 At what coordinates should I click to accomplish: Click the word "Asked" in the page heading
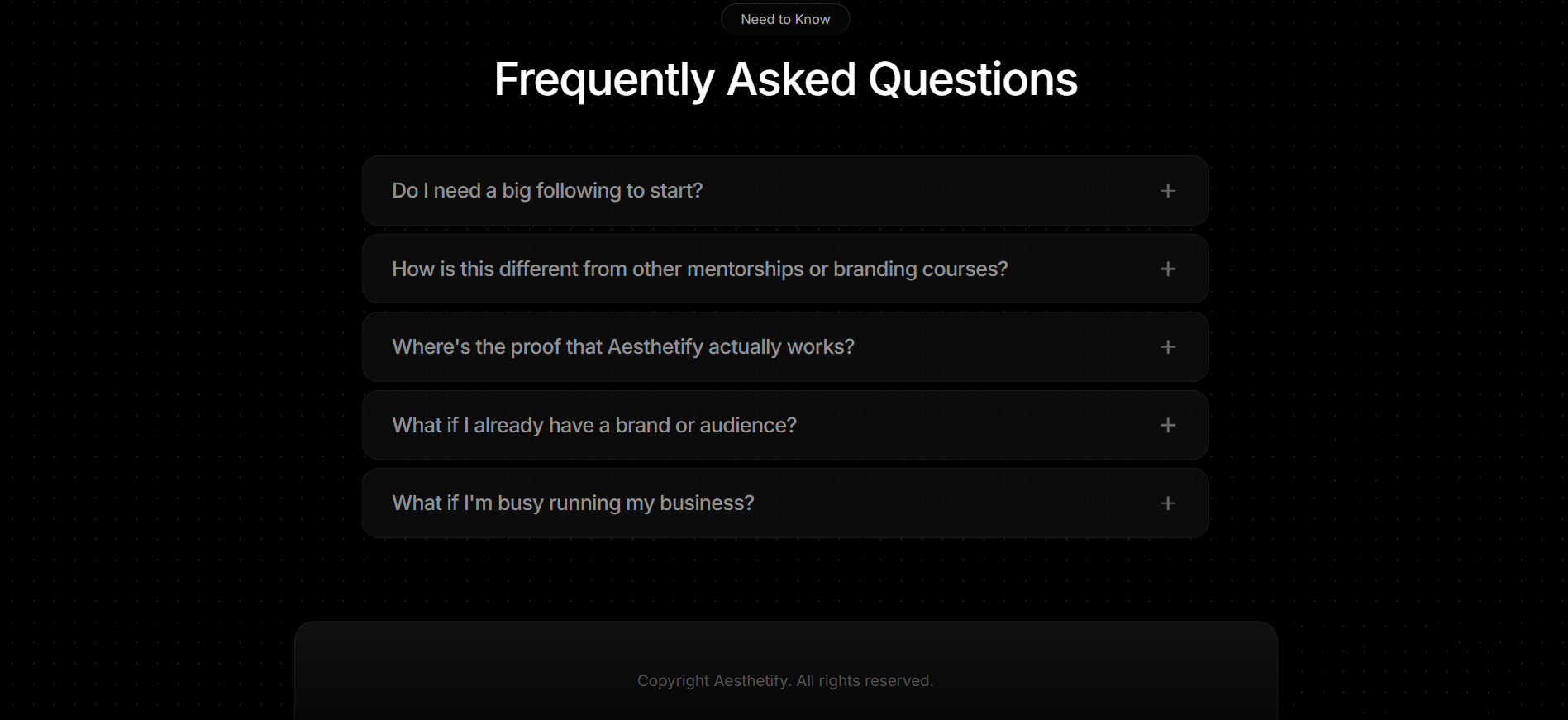[x=791, y=79]
